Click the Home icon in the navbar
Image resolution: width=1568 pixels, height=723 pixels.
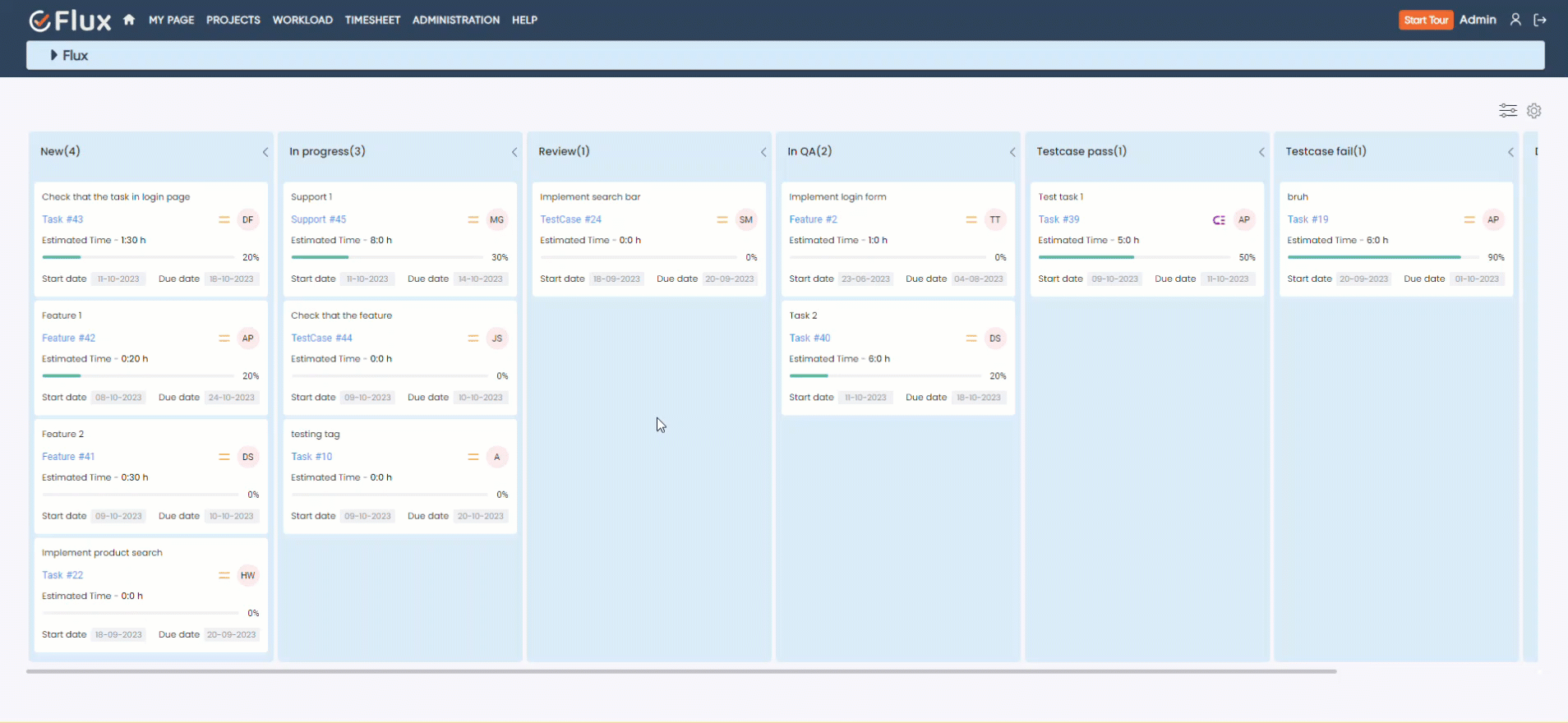coord(129,20)
